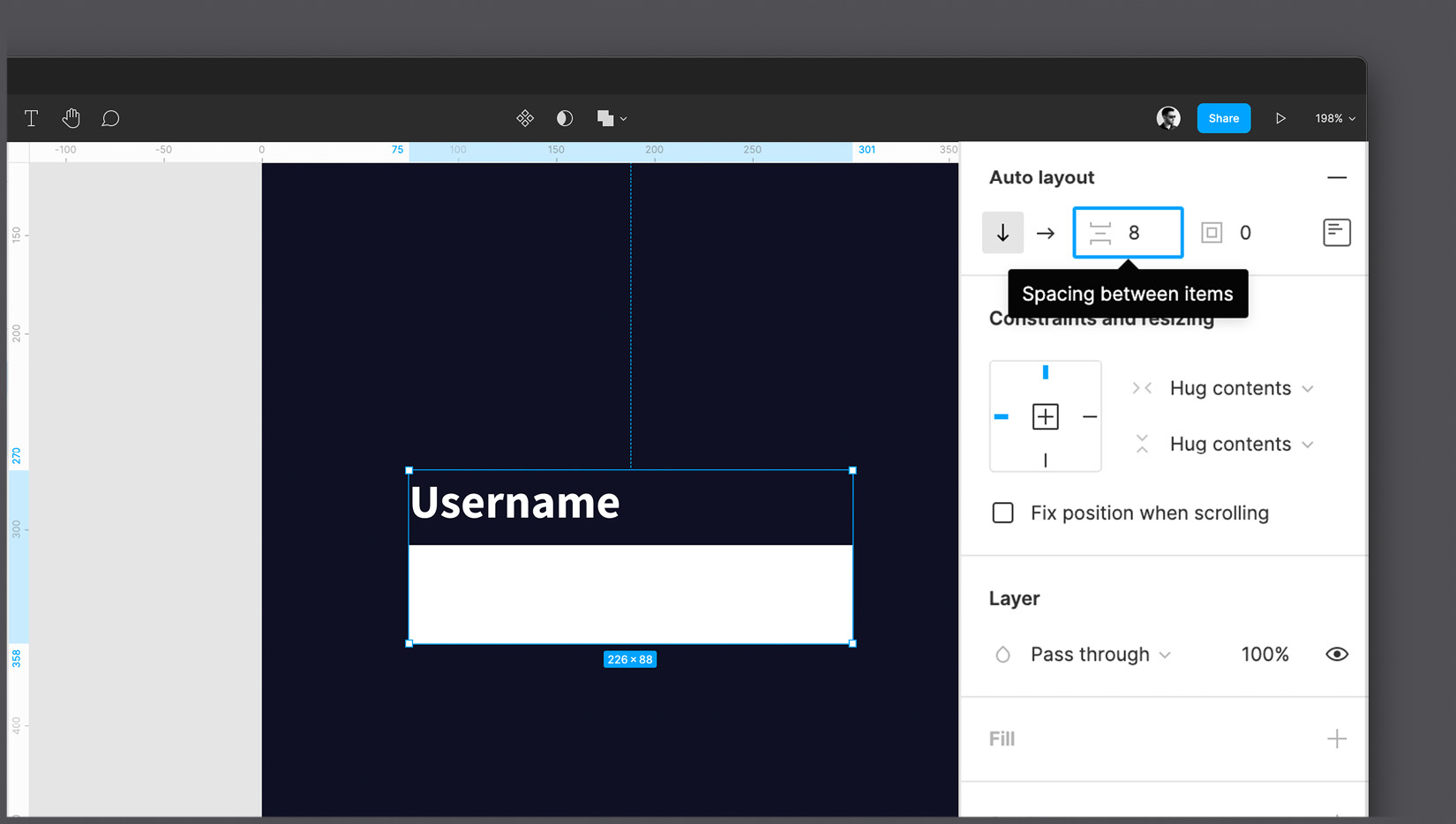Click the Present play button
The image size is (1456, 824).
pos(1280,117)
